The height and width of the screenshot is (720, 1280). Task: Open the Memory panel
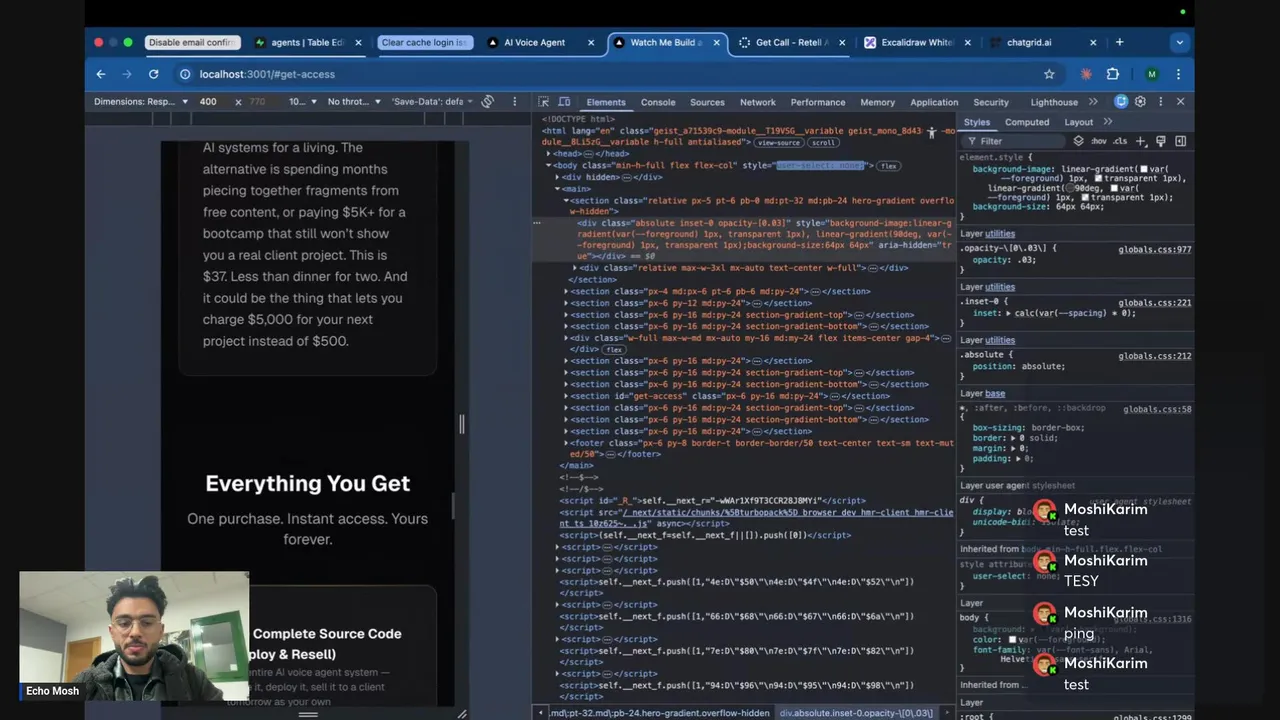pos(878,102)
